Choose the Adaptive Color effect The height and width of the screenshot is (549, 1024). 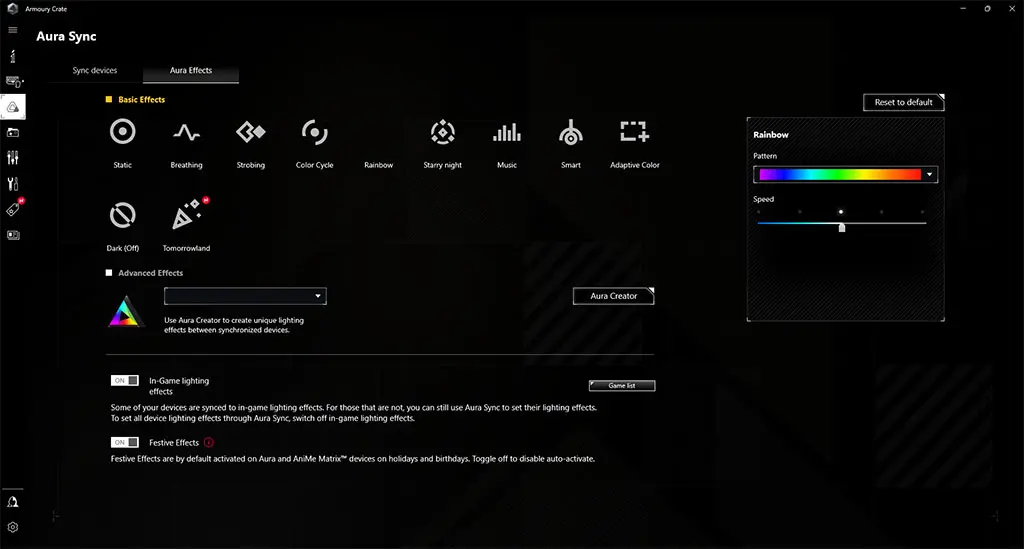coord(634,132)
